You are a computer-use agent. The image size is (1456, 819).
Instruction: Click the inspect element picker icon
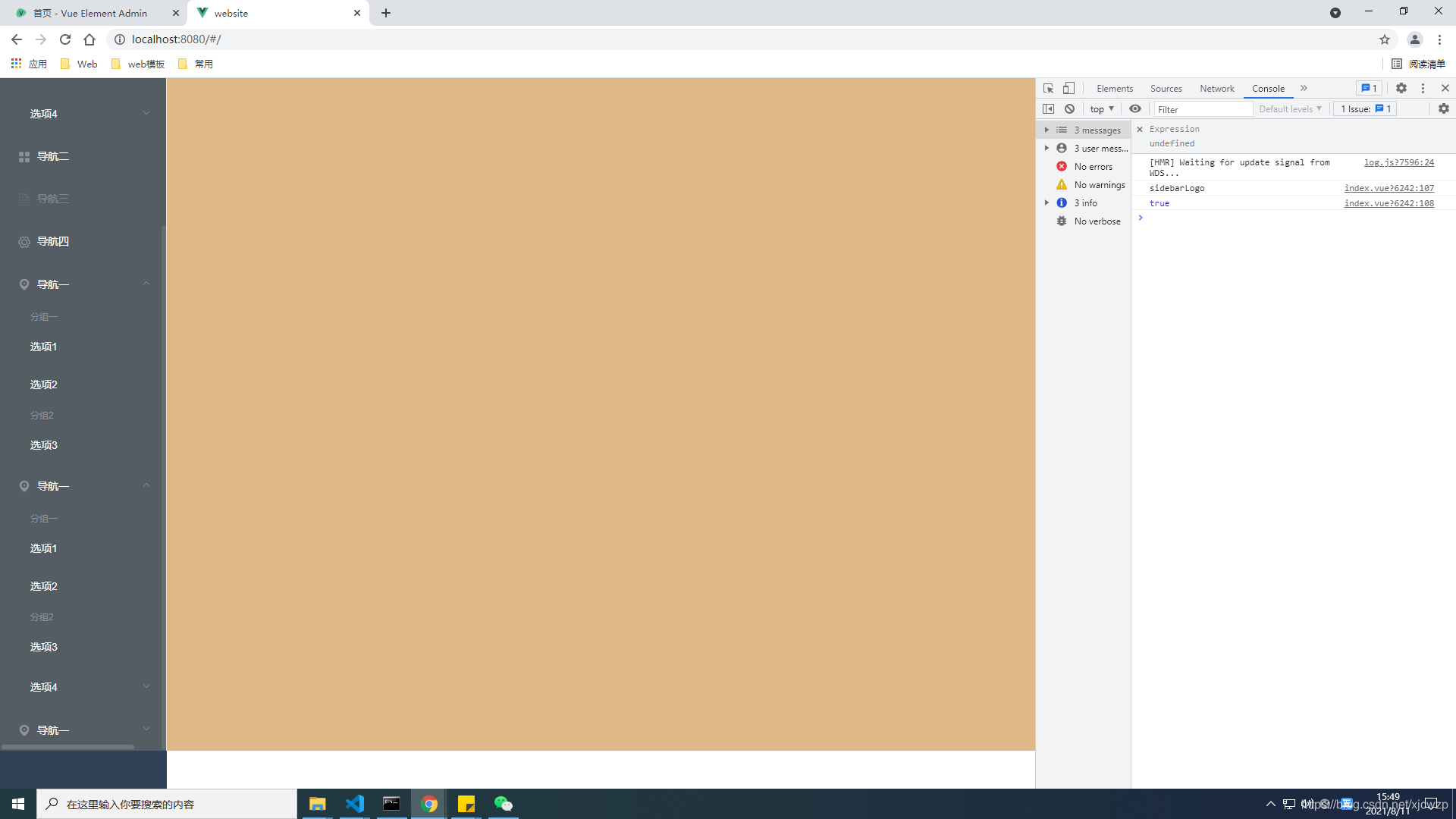[x=1048, y=88]
